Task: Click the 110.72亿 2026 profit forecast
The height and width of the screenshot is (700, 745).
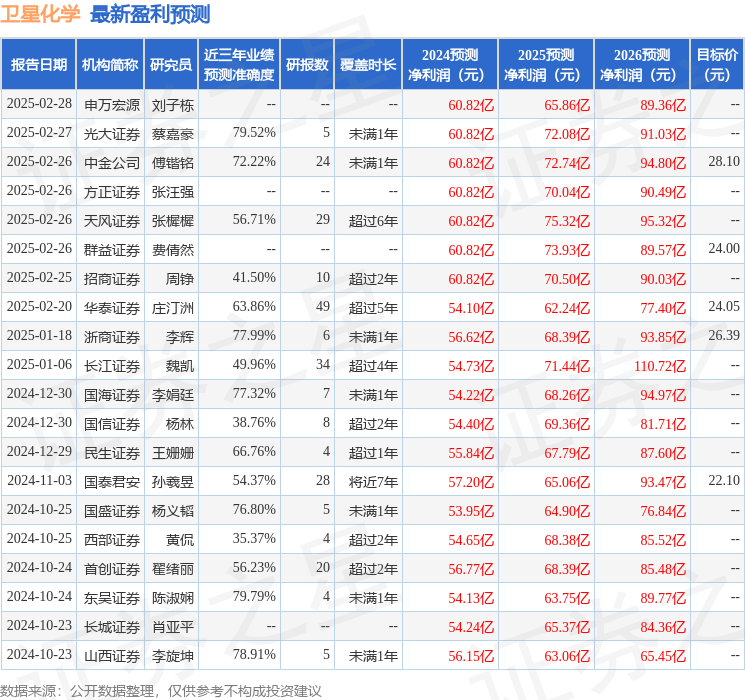Action: (x=660, y=366)
